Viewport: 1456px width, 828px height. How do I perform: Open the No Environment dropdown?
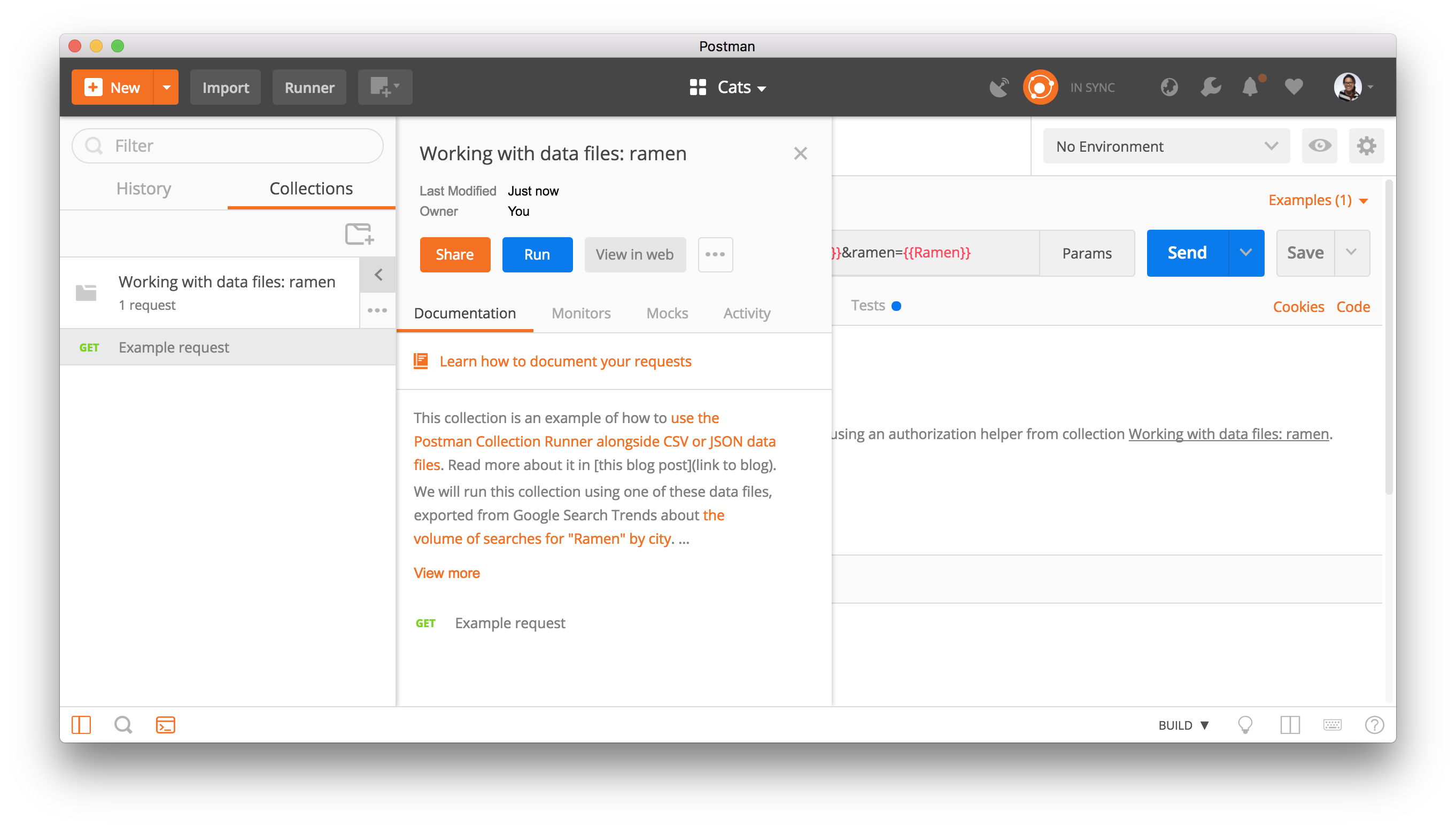(1165, 146)
